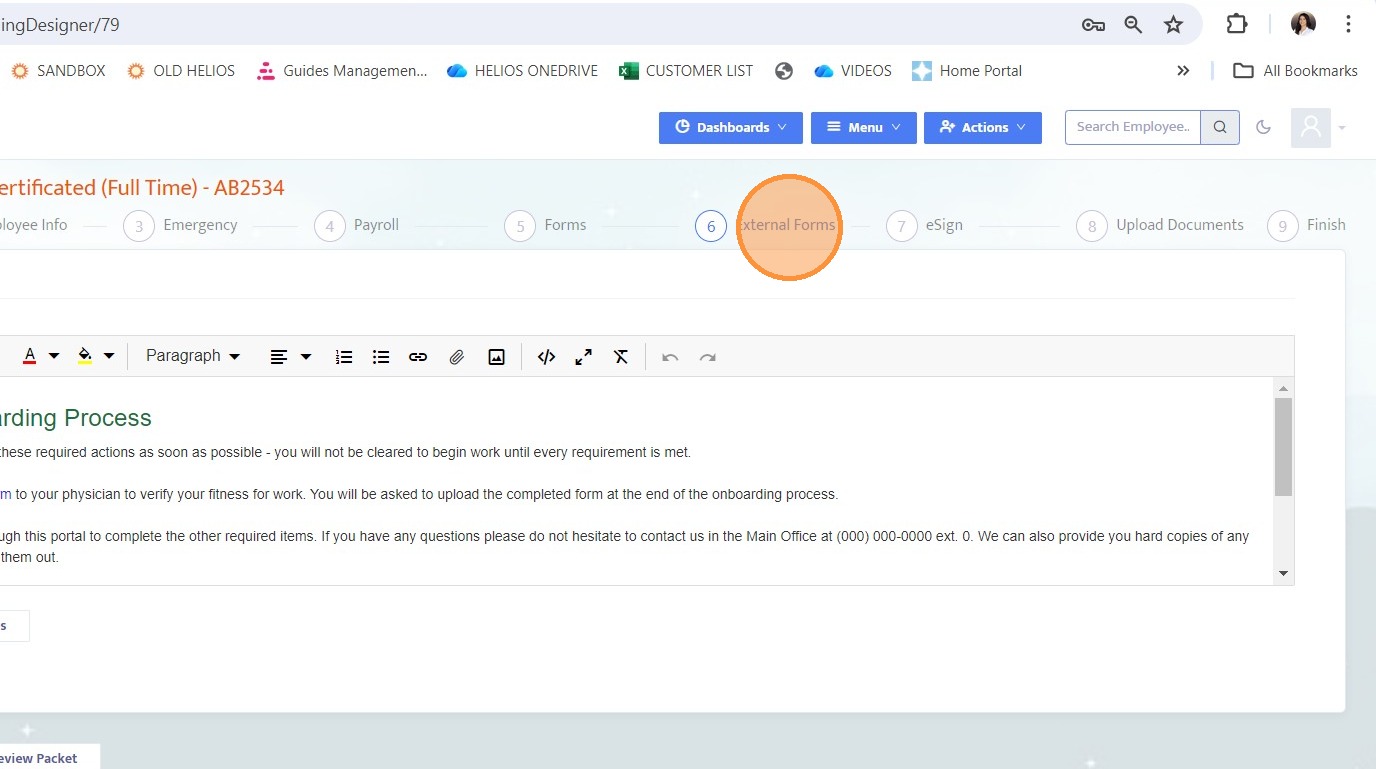This screenshot has height=769, width=1376.
Task: Go to step 8 Upload Documents
Action: pos(1160,225)
